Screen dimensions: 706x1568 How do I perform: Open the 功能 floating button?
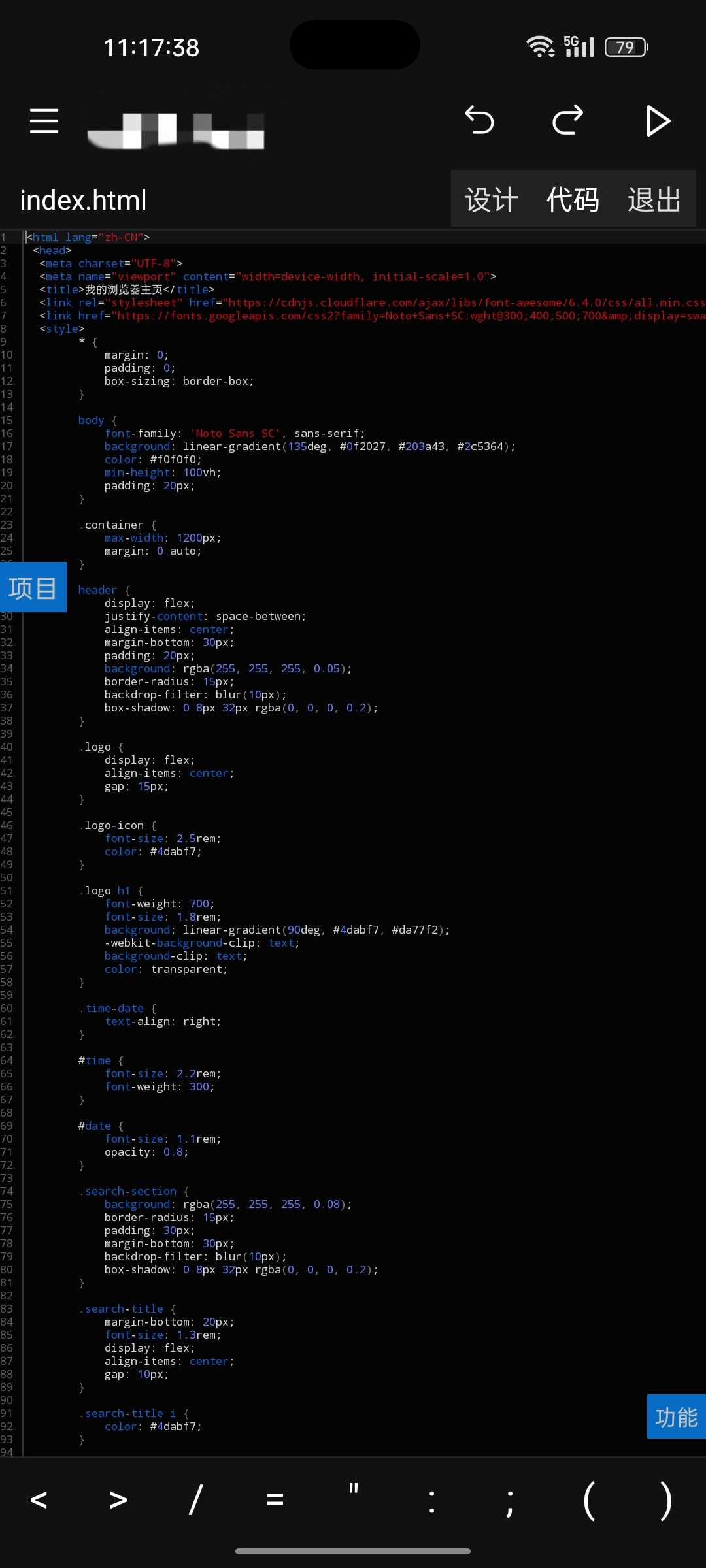(x=676, y=1416)
